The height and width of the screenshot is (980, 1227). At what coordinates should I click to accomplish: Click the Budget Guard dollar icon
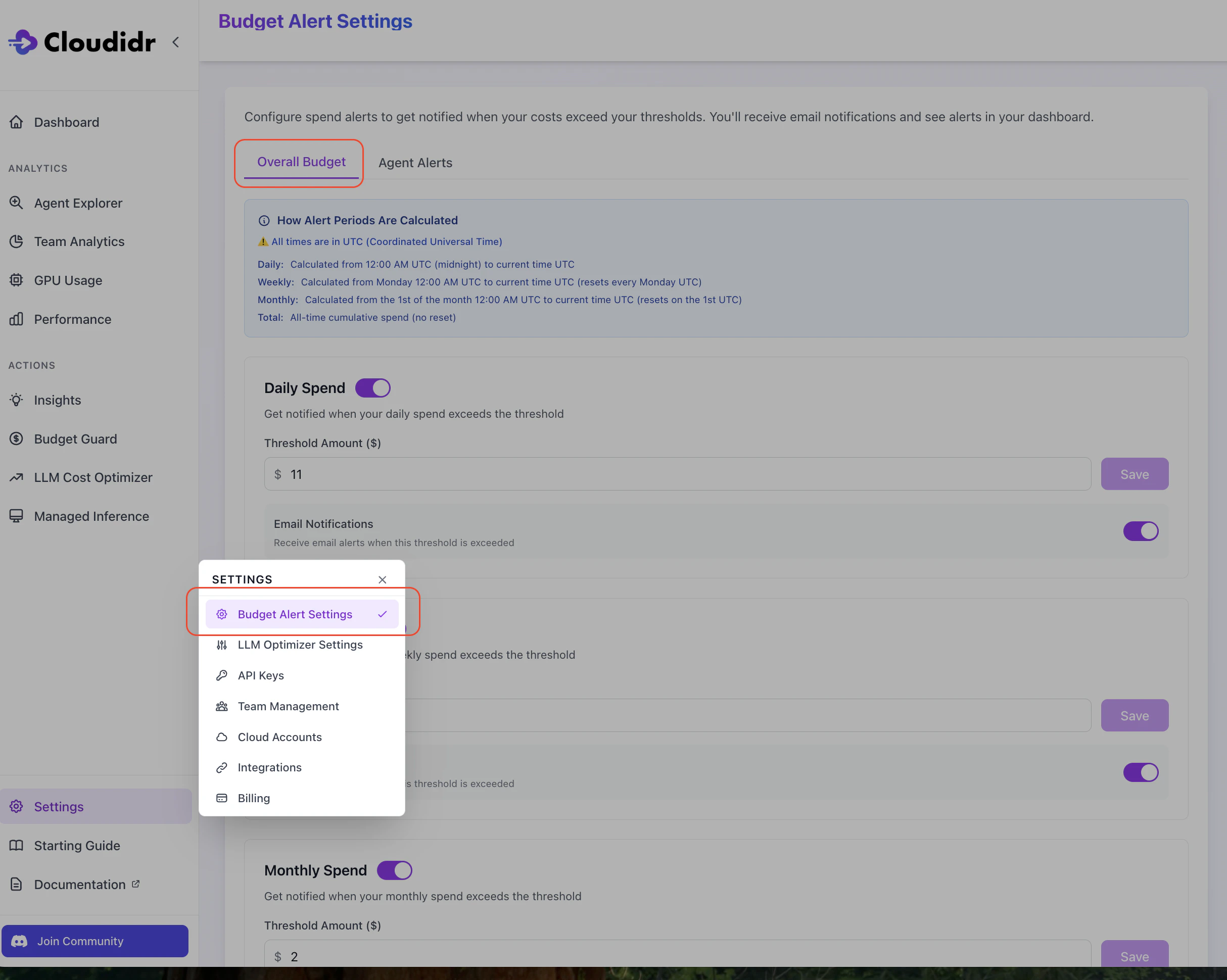point(17,439)
